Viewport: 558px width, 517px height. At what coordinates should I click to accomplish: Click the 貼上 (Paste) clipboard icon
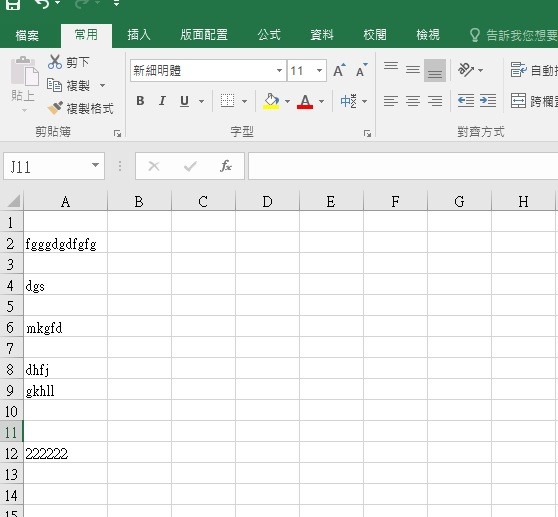pos(24,72)
